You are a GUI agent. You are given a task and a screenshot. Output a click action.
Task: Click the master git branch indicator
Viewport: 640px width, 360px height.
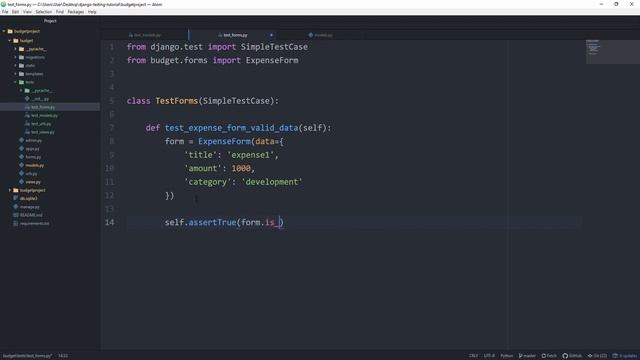point(527,356)
